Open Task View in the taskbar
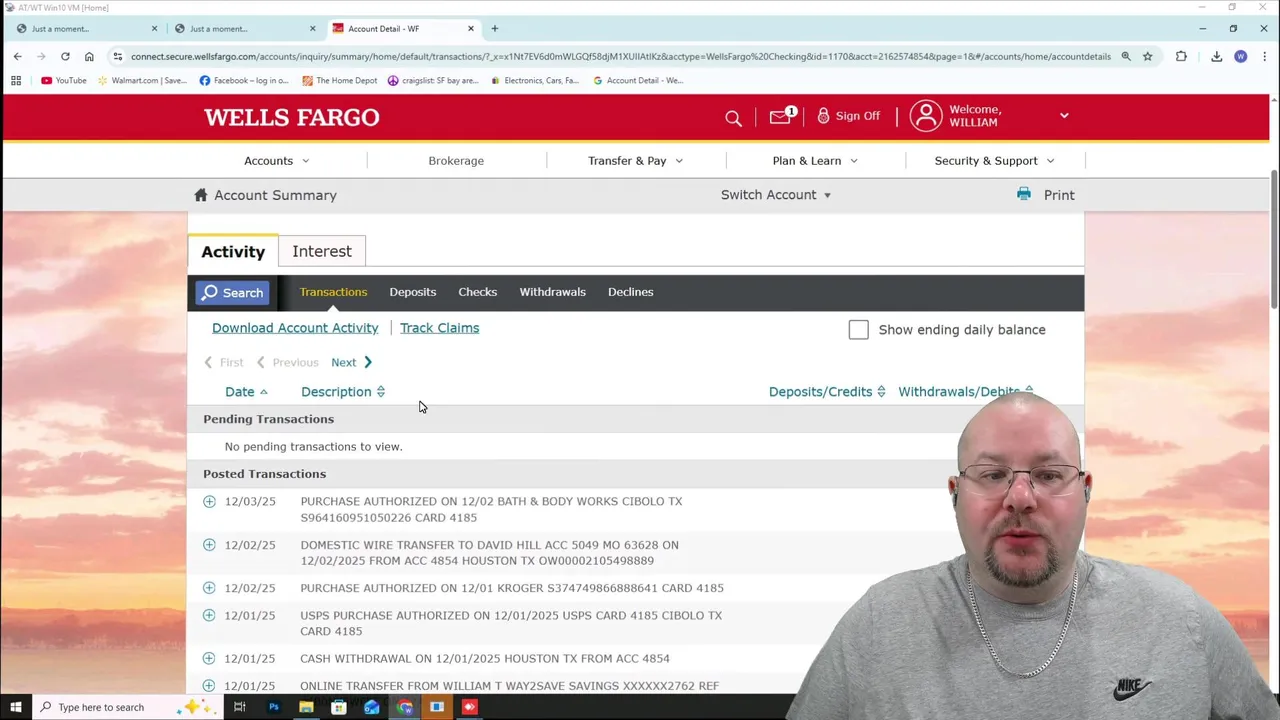Image resolution: width=1280 pixels, height=720 pixels. [x=240, y=707]
